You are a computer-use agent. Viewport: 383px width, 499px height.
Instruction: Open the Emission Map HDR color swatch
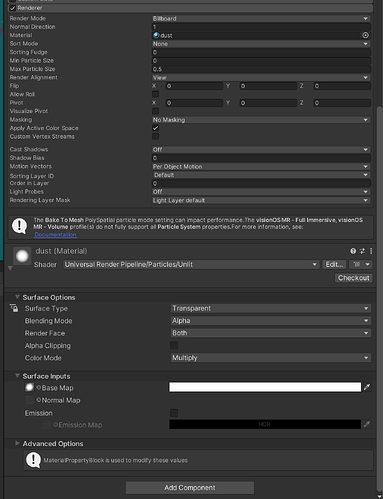265,424
